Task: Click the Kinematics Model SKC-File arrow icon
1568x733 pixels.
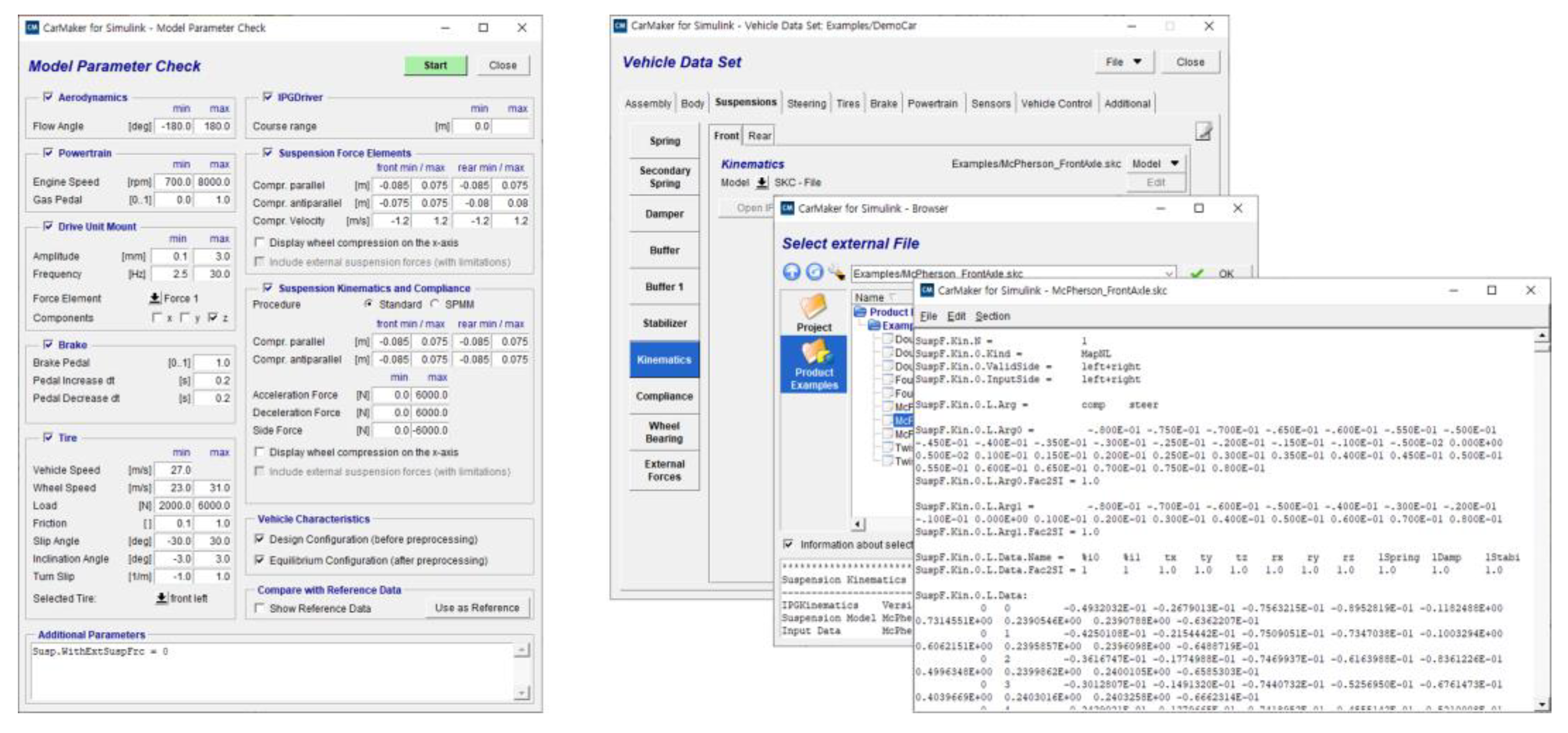Action: point(761,183)
